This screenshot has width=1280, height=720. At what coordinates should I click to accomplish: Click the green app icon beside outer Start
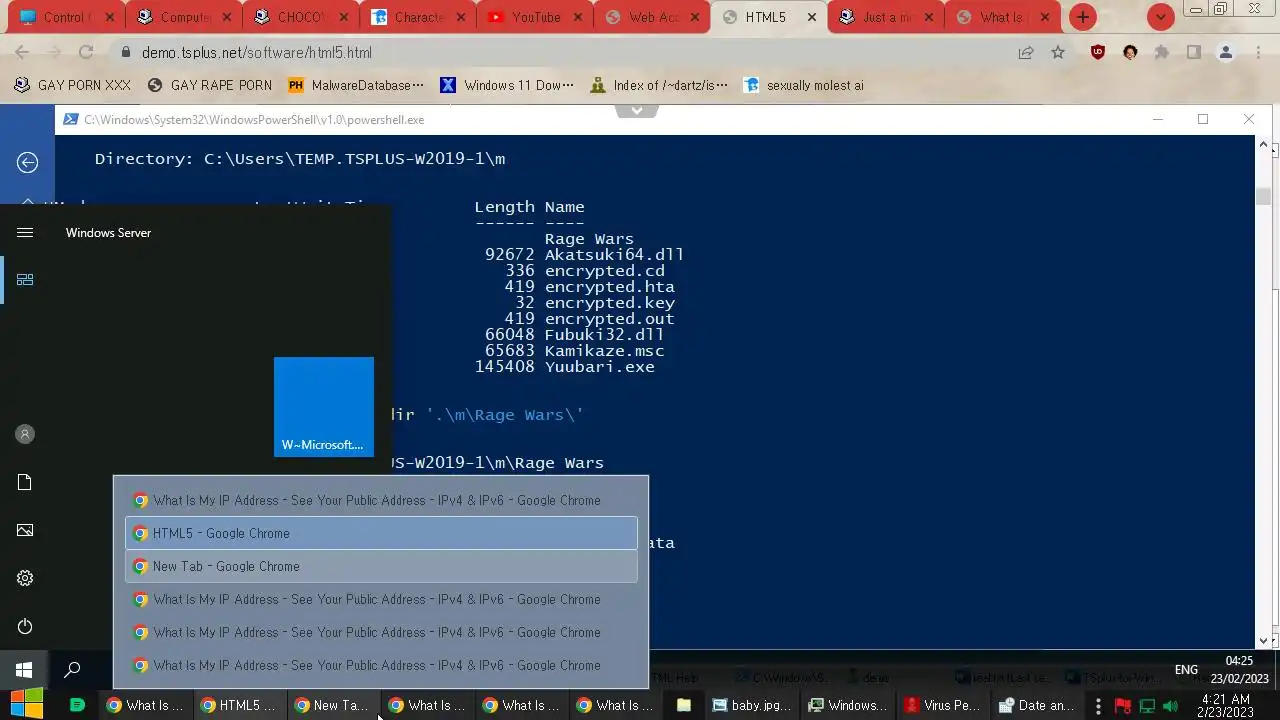[77, 705]
